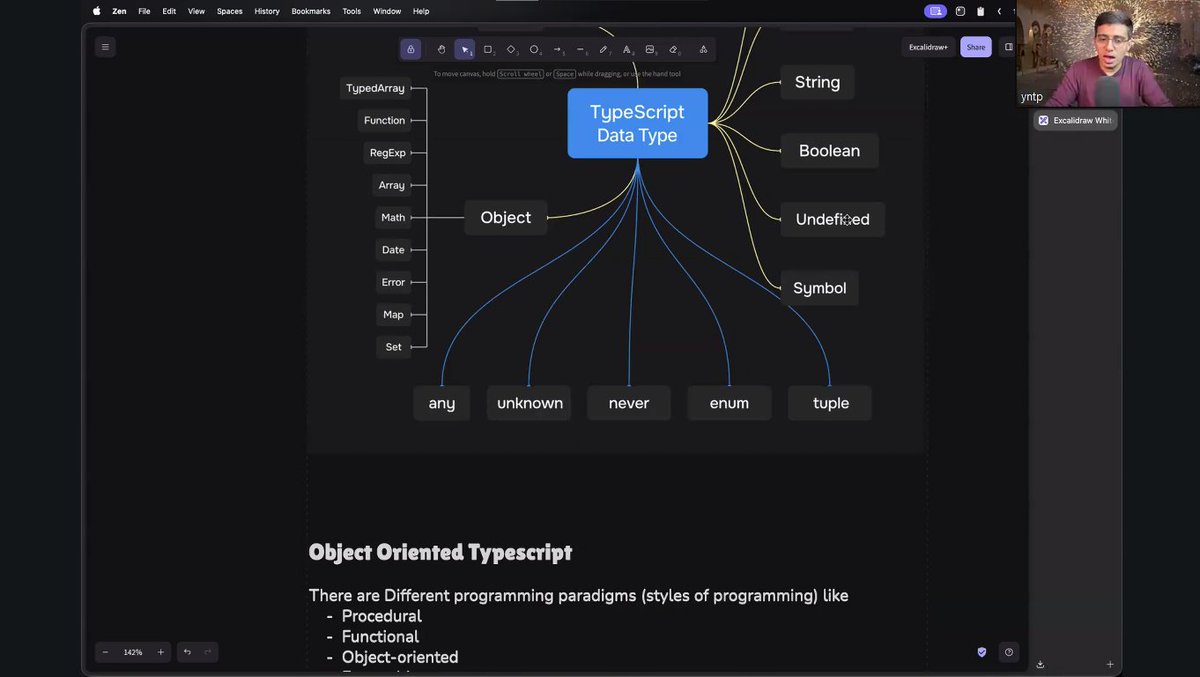Select the Math label box
This screenshot has height=677, width=1200.
click(x=393, y=217)
